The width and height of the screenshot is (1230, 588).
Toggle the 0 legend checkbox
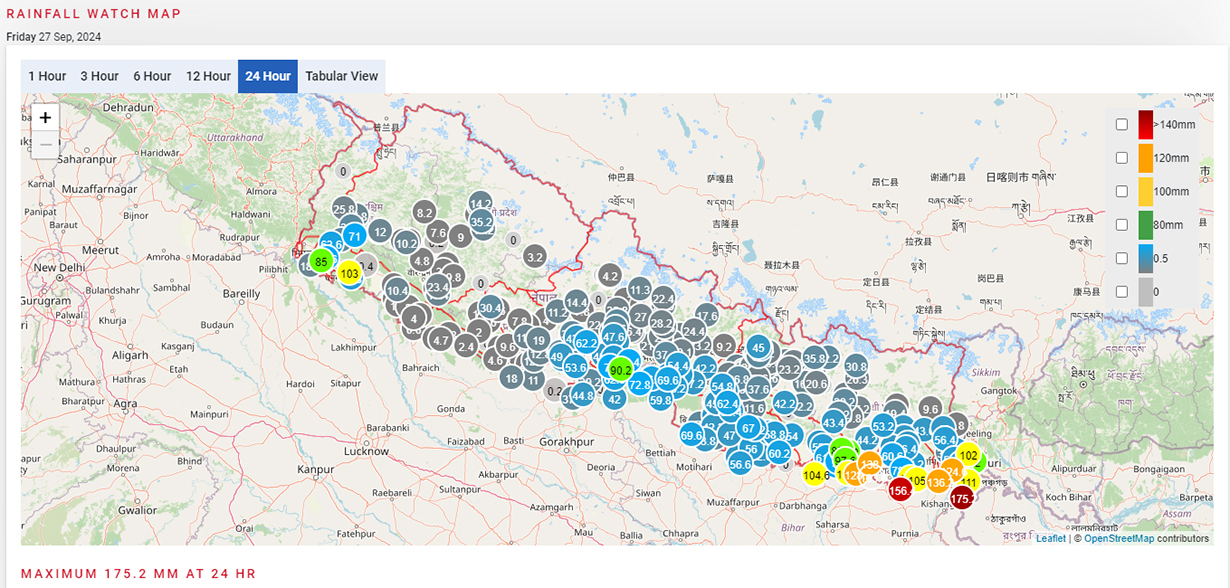point(1122,291)
